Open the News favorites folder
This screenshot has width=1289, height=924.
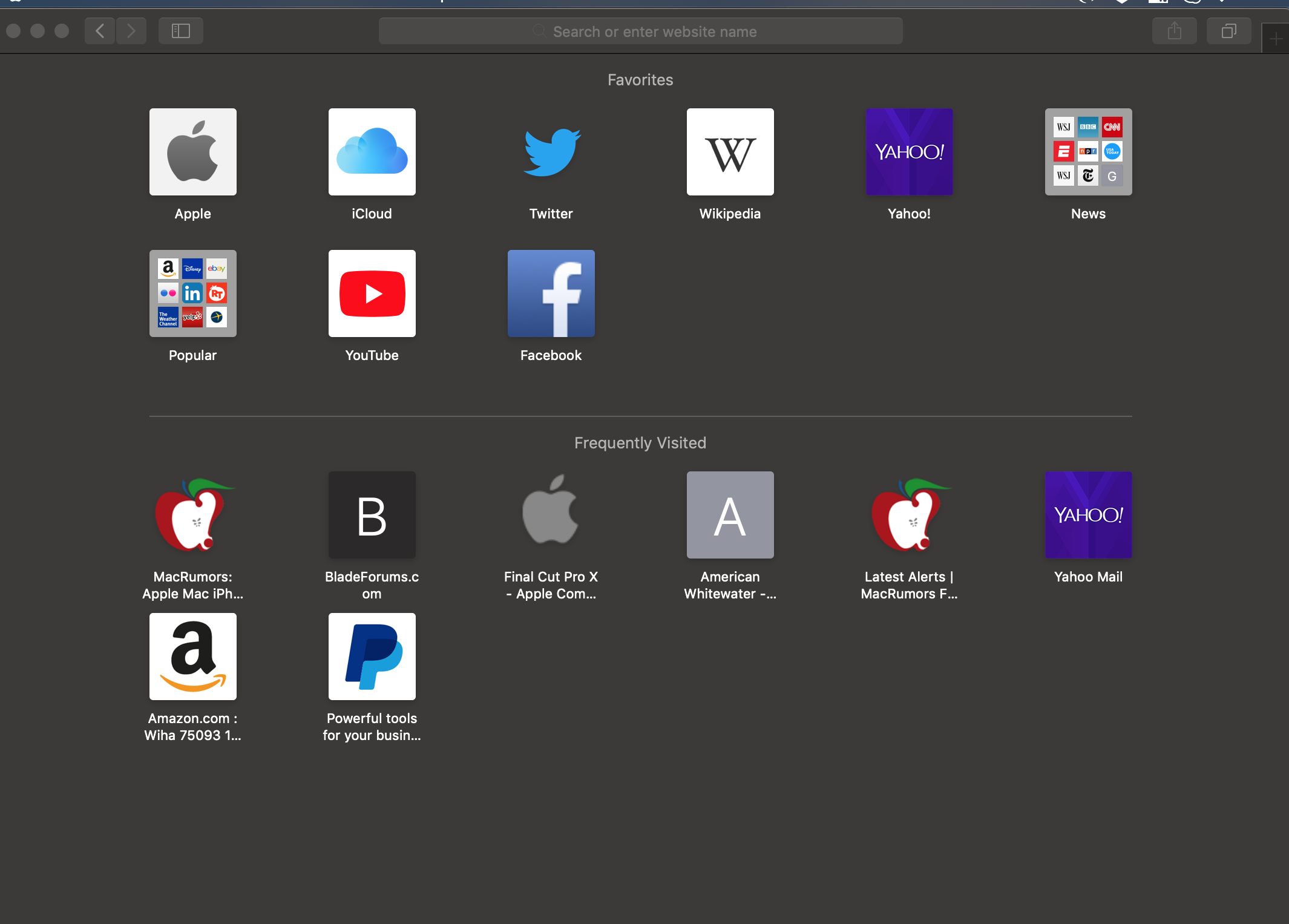(1088, 152)
